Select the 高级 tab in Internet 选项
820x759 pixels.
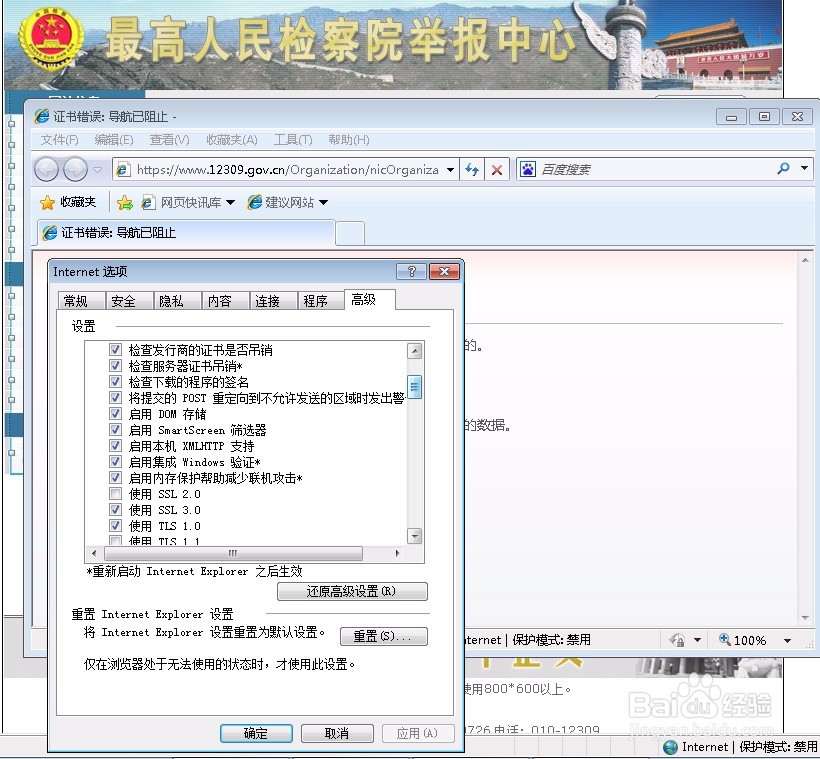[369, 300]
